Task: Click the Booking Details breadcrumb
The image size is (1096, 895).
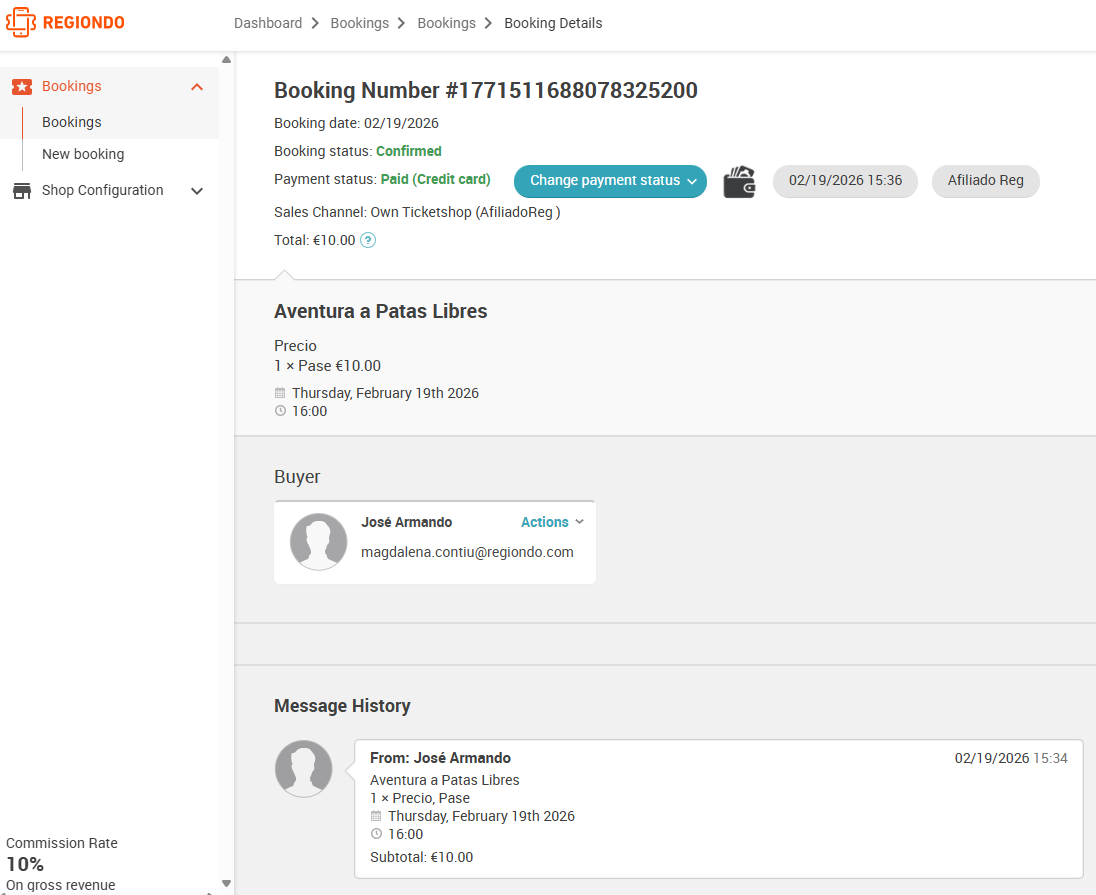Action: 553,23
